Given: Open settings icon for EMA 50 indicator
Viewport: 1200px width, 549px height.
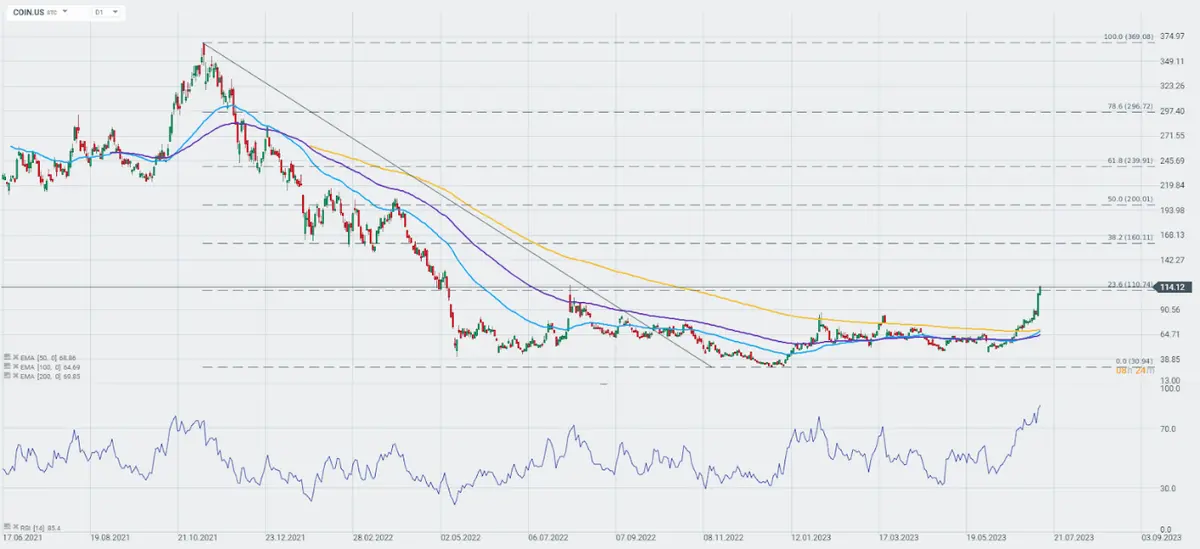Looking at the screenshot, I should tap(6, 356).
